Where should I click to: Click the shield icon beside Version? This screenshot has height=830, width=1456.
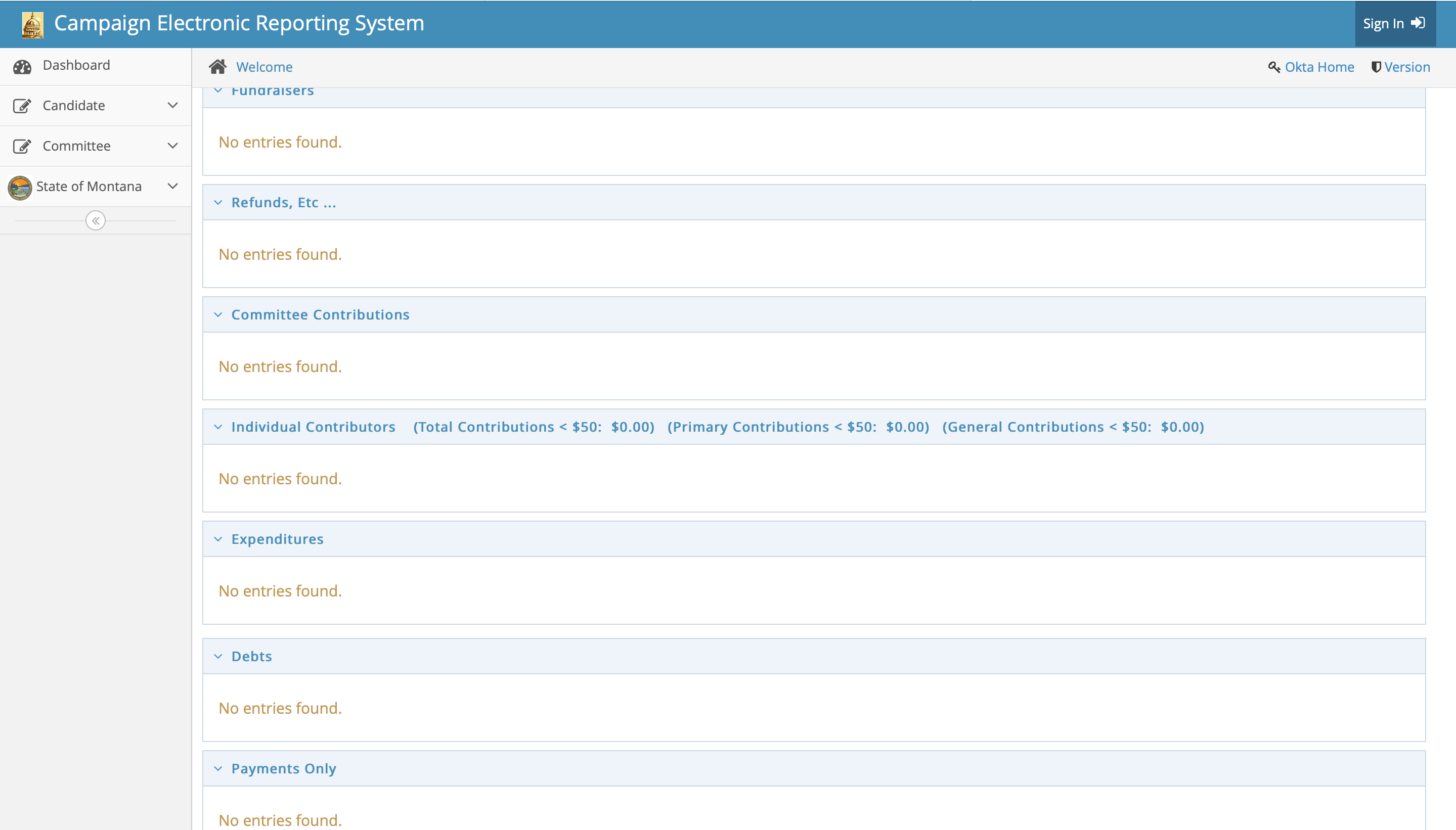(1376, 67)
